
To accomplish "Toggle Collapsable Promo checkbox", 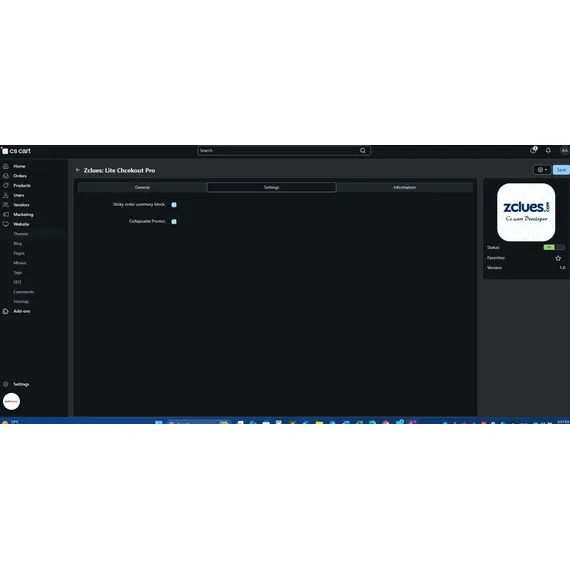I will [174, 221].
